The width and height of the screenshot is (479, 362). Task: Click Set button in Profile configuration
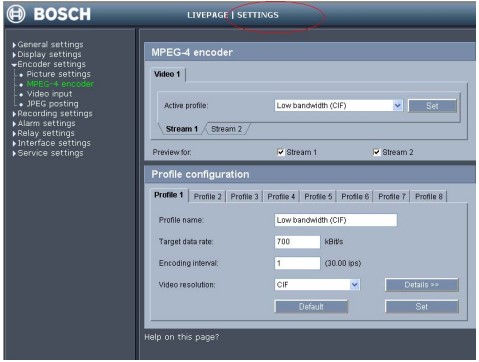[x=422, y=307]
